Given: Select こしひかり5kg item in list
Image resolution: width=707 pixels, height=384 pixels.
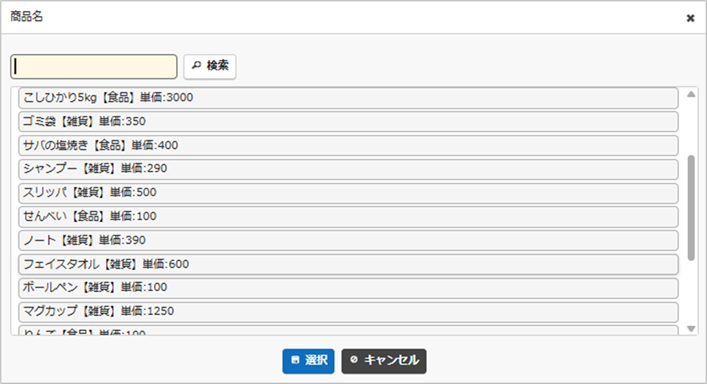Looking at the screenshot, I should coord(349,98).
